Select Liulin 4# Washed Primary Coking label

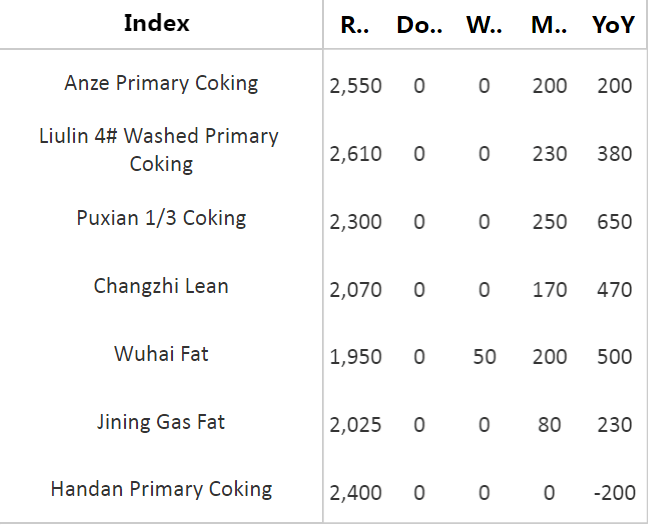(x=159, y=150)
